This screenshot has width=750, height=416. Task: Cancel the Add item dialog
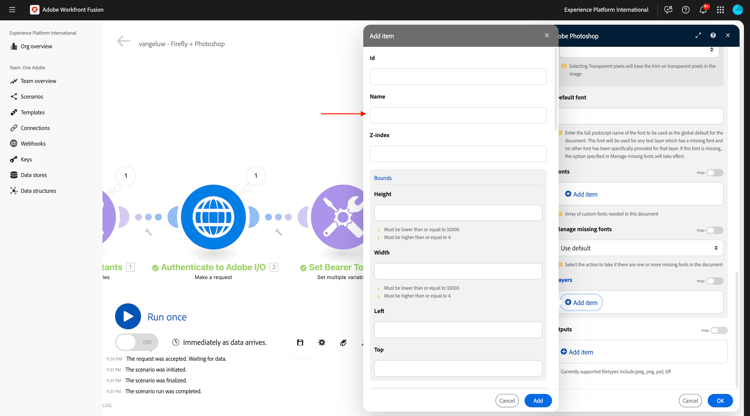click(x=507, y=401)
